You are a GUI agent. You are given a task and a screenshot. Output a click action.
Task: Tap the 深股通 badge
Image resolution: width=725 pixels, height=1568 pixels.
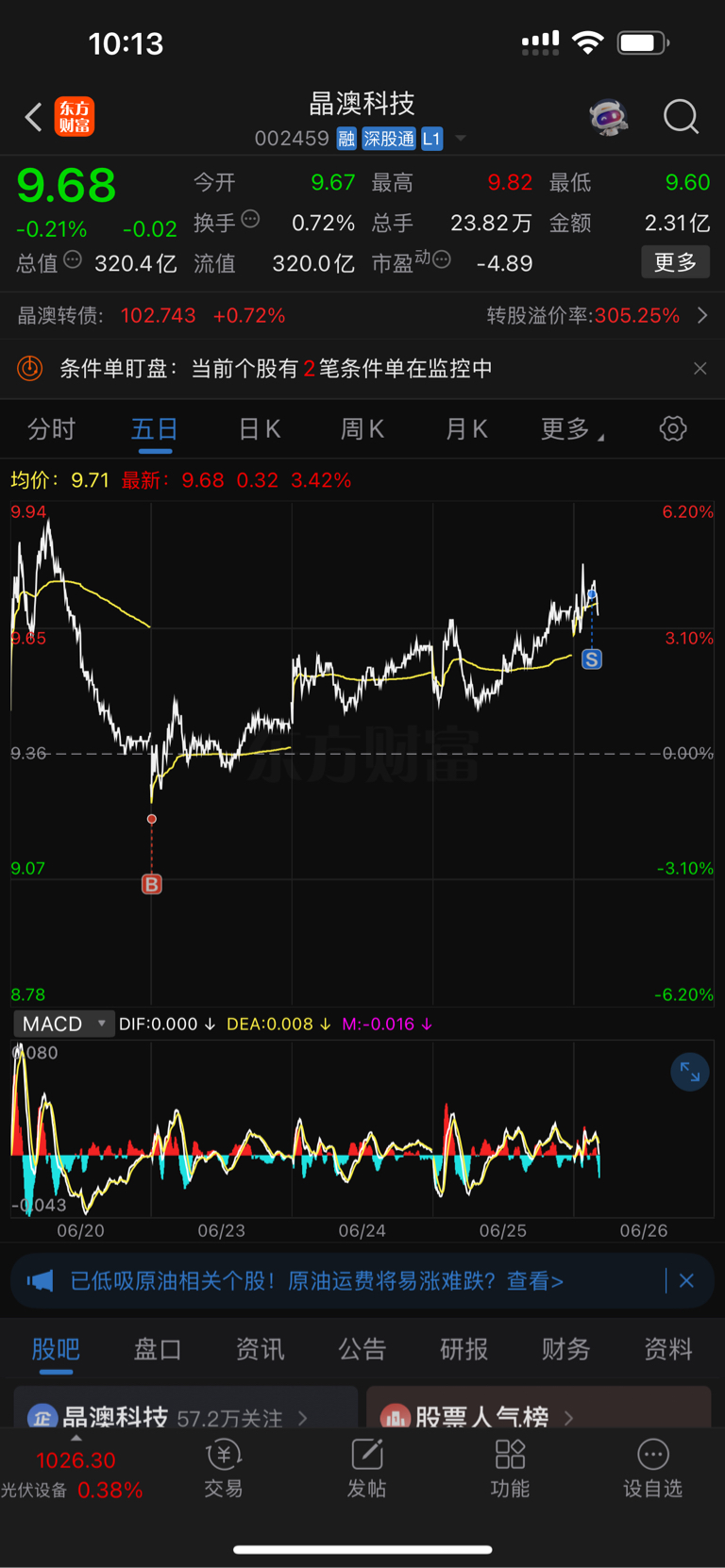(x=389, y=139)
